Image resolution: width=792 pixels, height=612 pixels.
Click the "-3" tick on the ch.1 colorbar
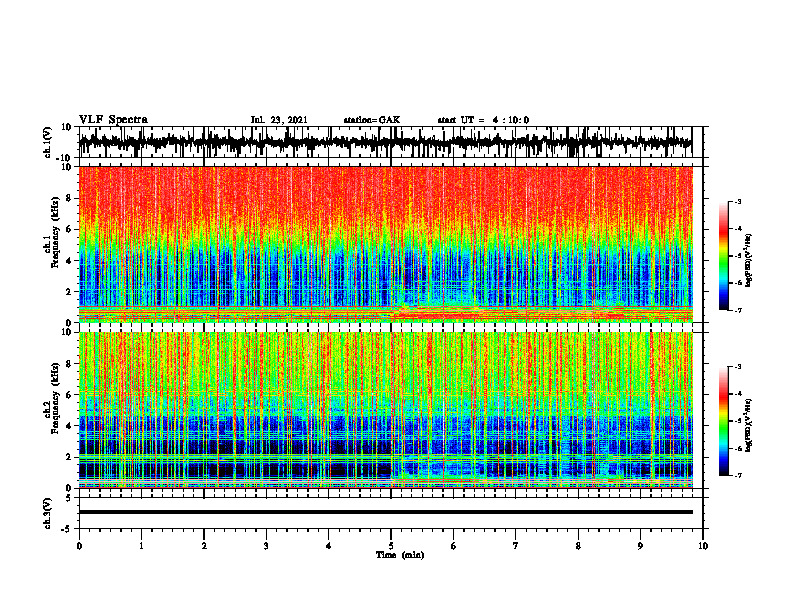click(x=737, y=202)
